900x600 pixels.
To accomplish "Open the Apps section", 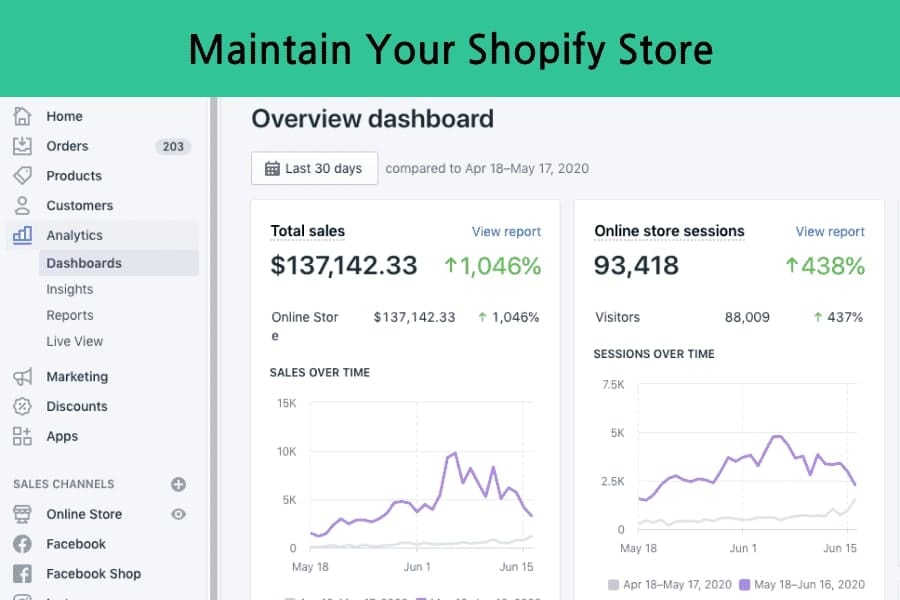I will [62, 436].
